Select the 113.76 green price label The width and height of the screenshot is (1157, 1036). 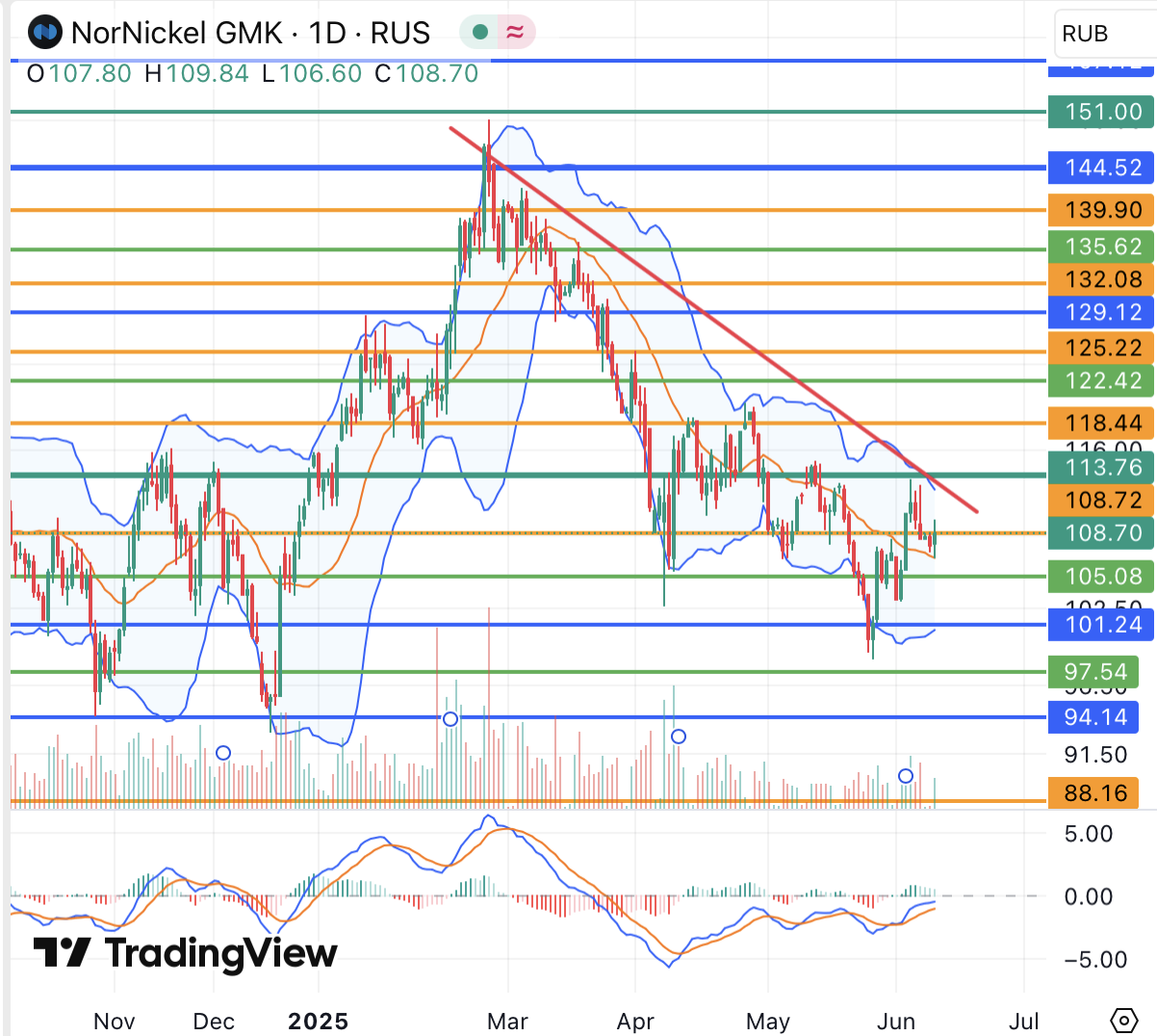[1102, 467]
